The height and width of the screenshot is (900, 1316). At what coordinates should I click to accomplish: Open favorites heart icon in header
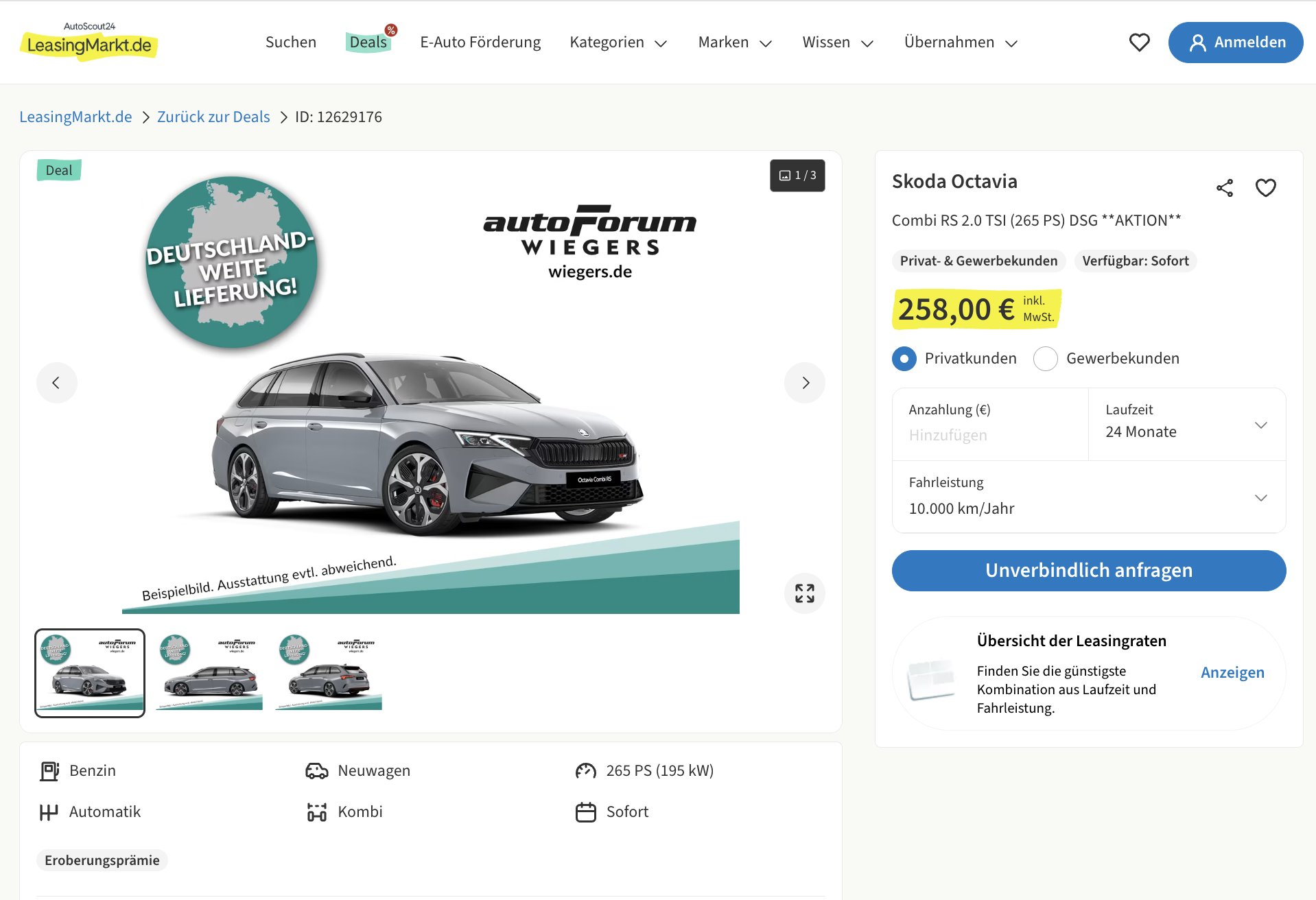coord(1139,43)
